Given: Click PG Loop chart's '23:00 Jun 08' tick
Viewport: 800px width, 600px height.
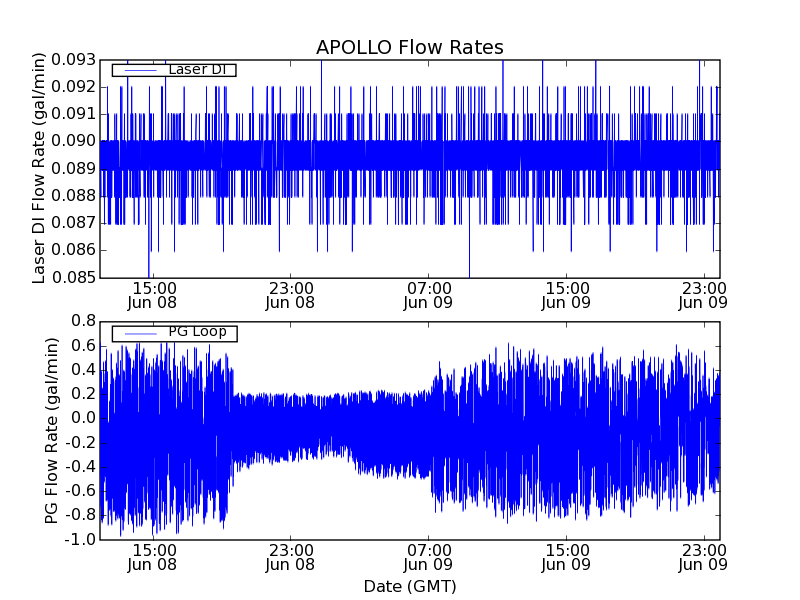Looking at the screenshot, I should click(290, 558).
